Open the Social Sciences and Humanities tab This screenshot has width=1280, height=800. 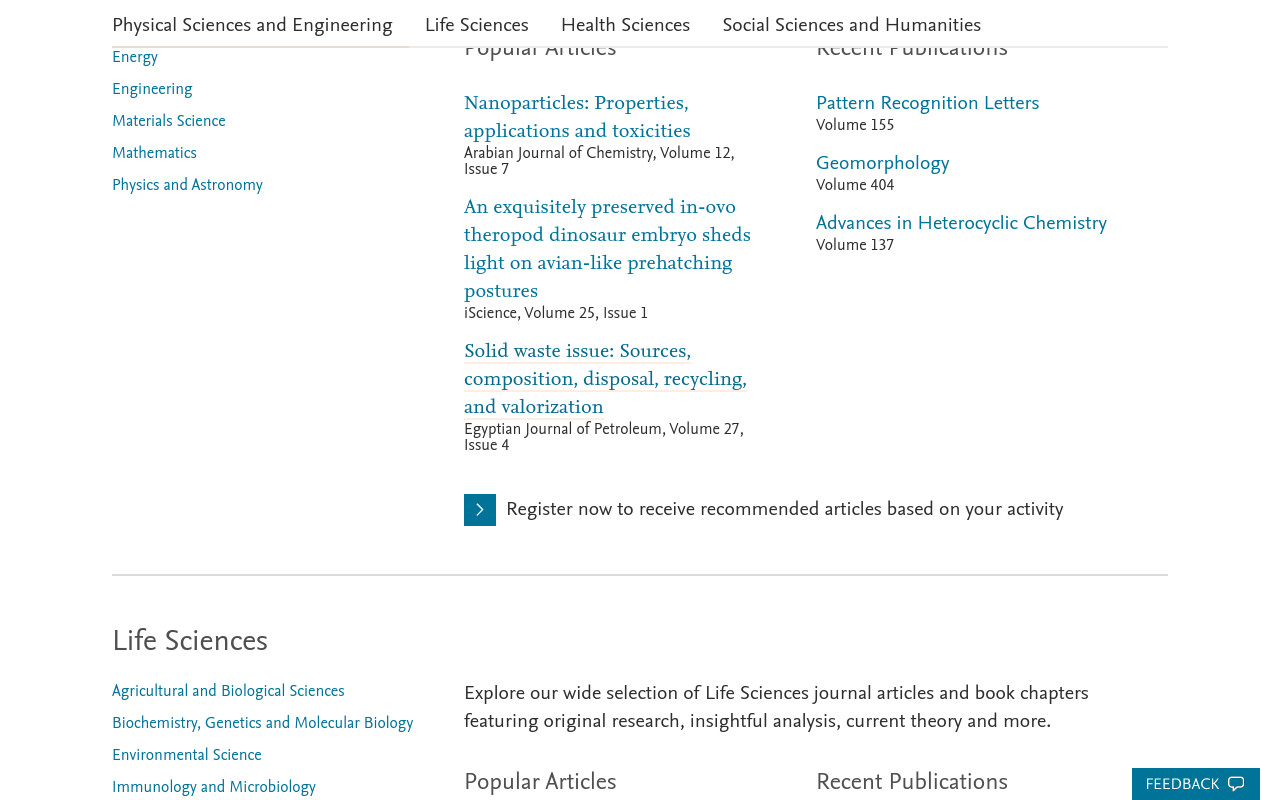851,25
